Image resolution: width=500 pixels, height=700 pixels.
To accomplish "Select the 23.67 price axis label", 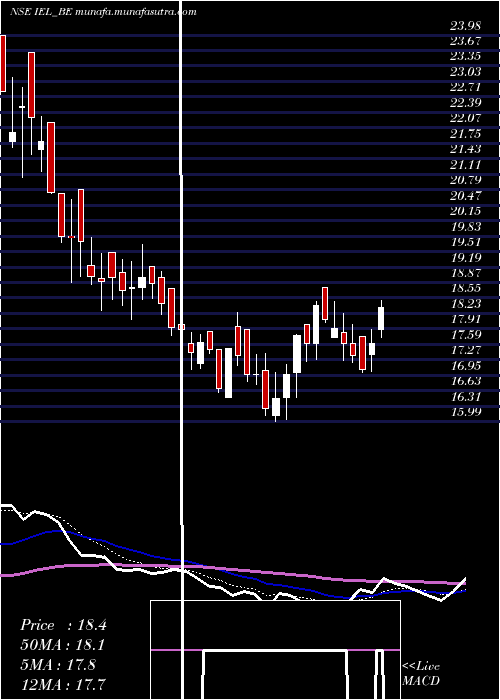I will tap(466, 41).
